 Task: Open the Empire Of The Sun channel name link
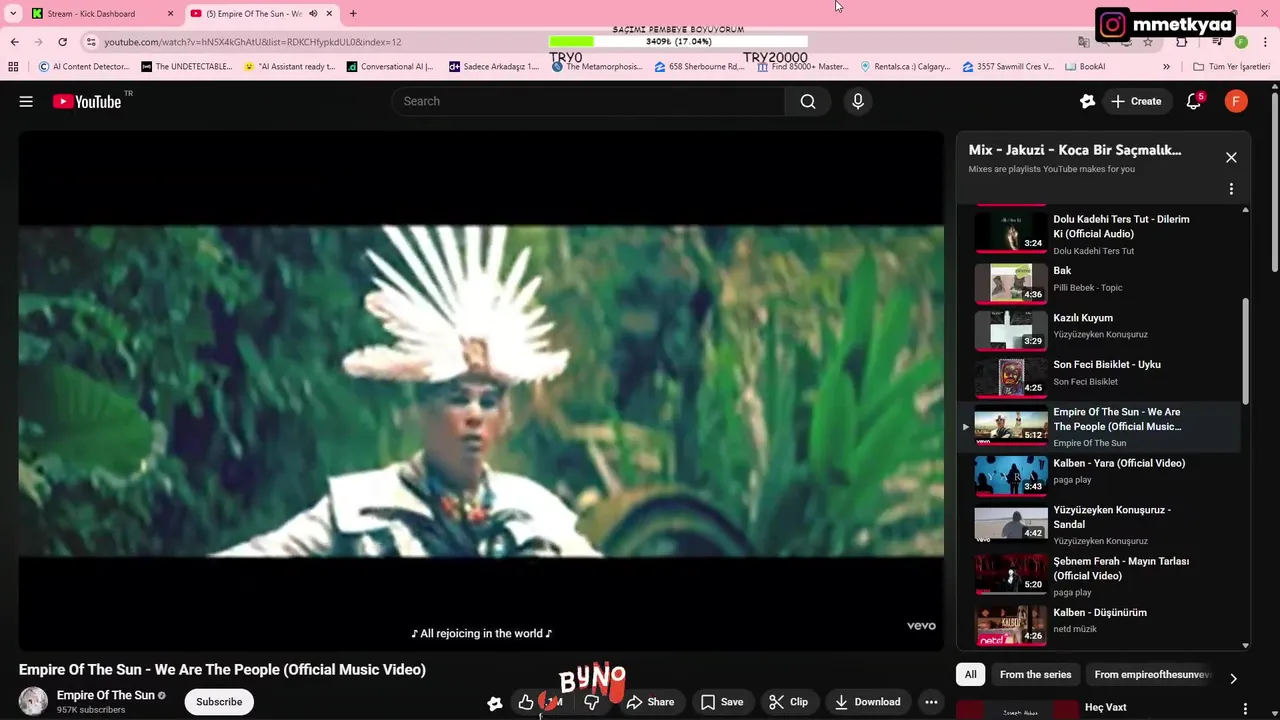(x=105, y=695)
